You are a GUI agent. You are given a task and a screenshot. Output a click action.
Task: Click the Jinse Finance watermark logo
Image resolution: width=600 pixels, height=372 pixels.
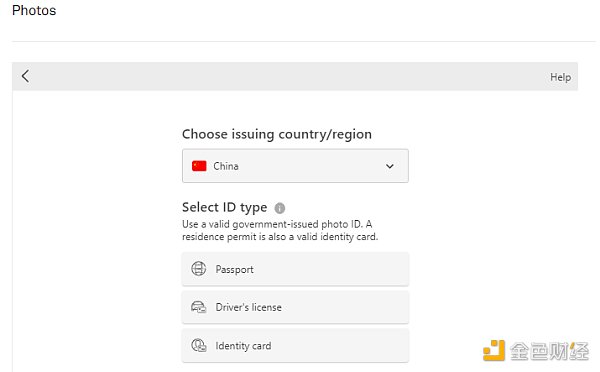click(494, 350)
